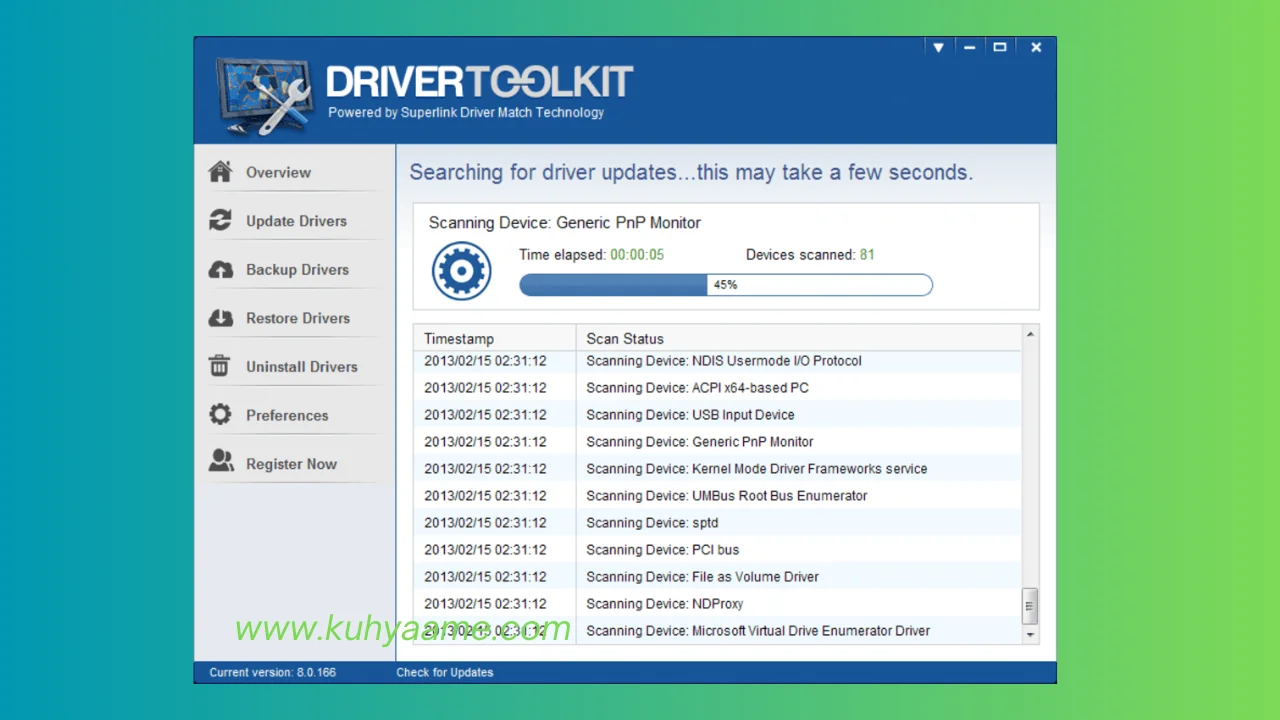Click the Scan Status column header
This screenshot has width=1280, height=720.
[799, 338]
